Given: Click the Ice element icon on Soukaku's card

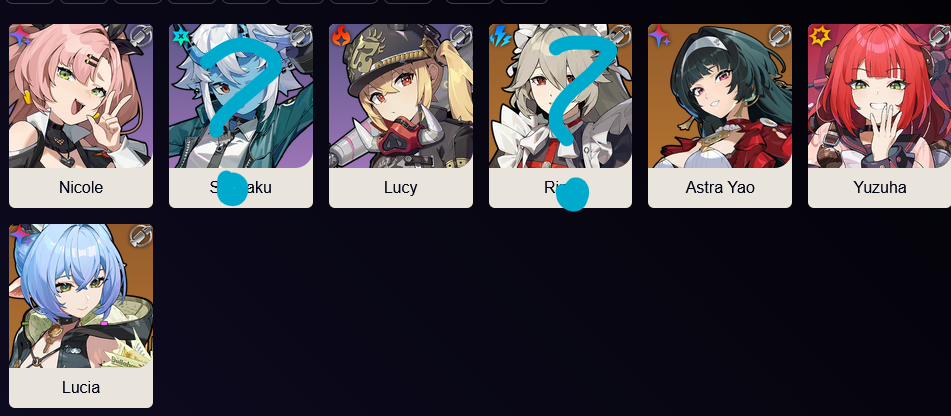Looking at the screenshot, I should 180,36.
